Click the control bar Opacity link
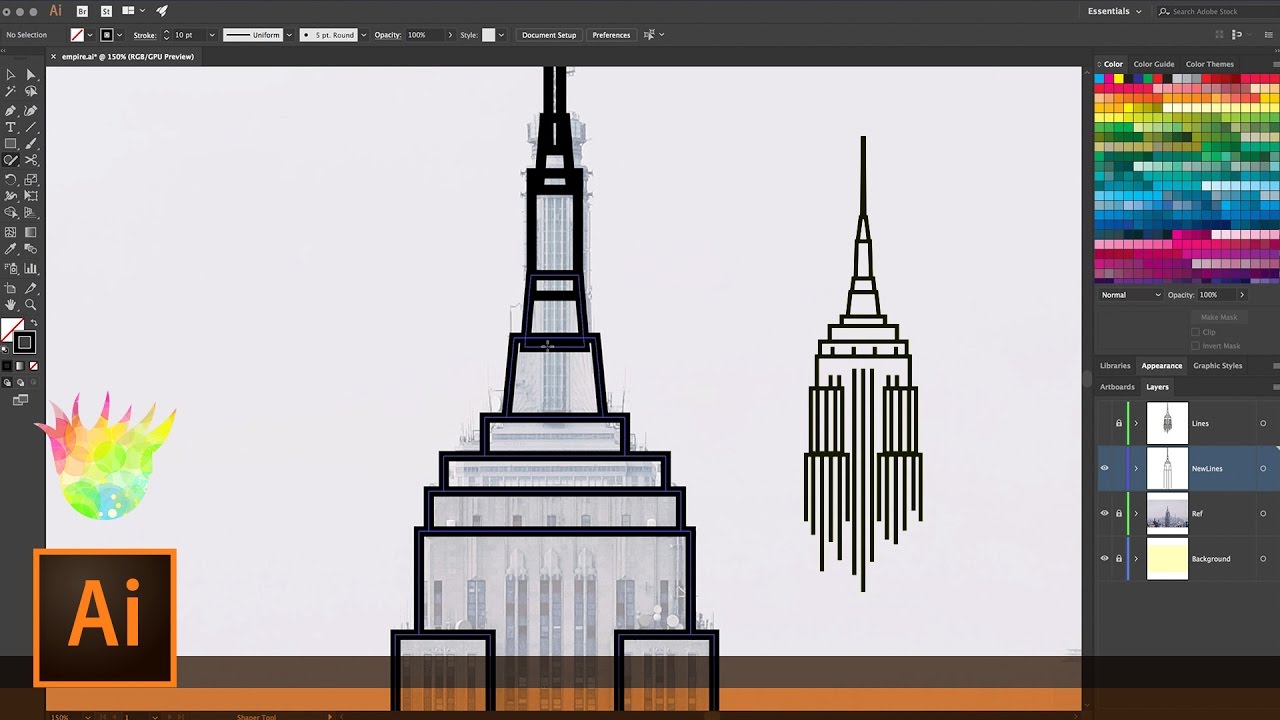Screen dimensions: 1280x720 (x=388, y=35)
